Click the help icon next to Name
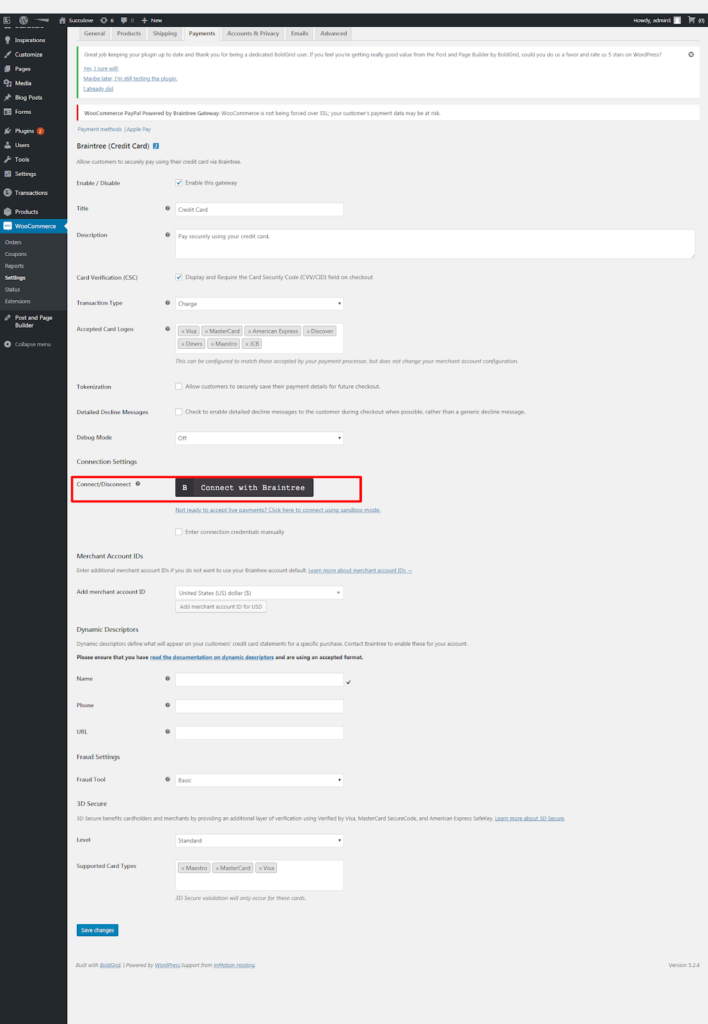The height and width of the screenshot is (1024, 708). [x=167, y=679]
